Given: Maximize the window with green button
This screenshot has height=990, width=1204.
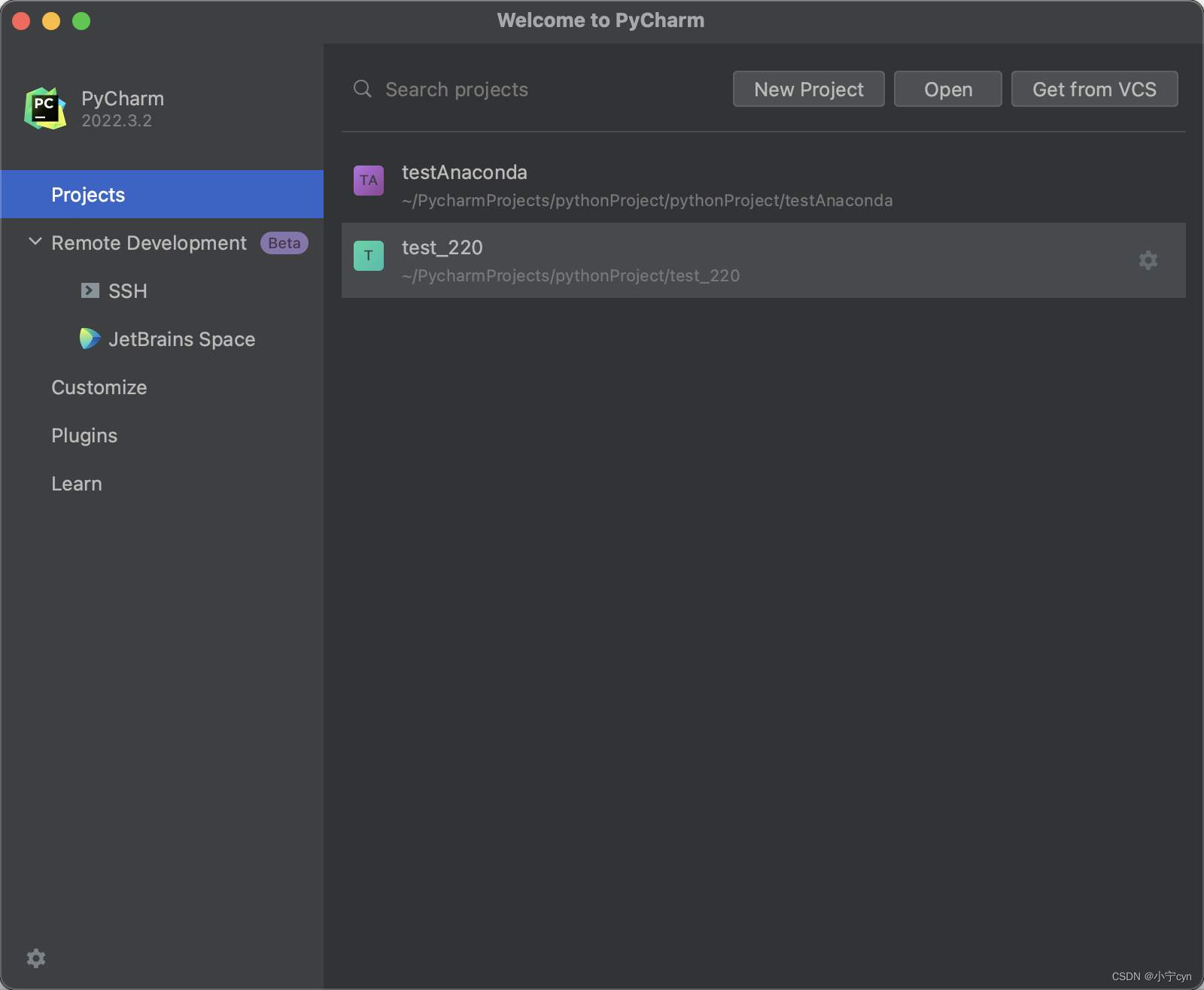Looking at the screenshot, I should [81, 21].
